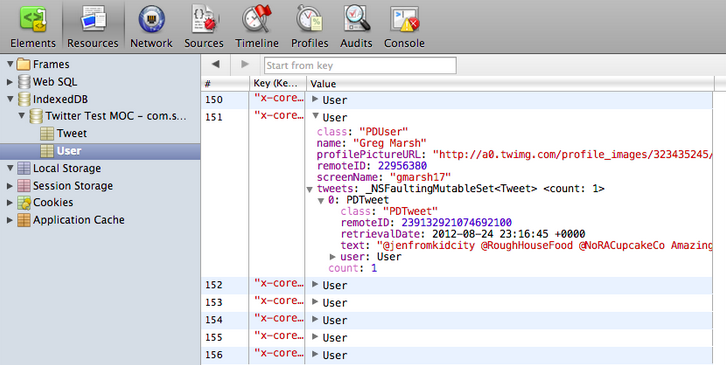Click the tweet text starting "@jenfromkidcity"
Image resolution: width=726 pixels, height=365 pixels.
tap(544, 245)
